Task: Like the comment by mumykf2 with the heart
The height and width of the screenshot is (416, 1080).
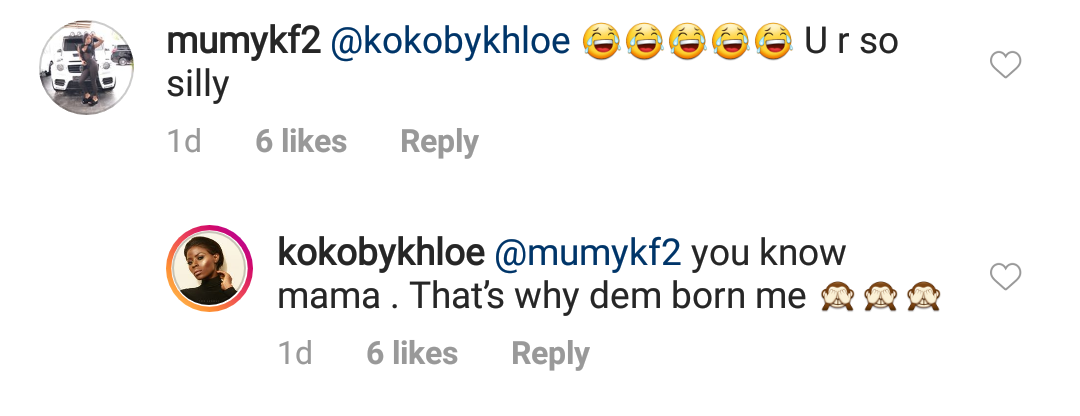Action: [x=1004, y=66]
